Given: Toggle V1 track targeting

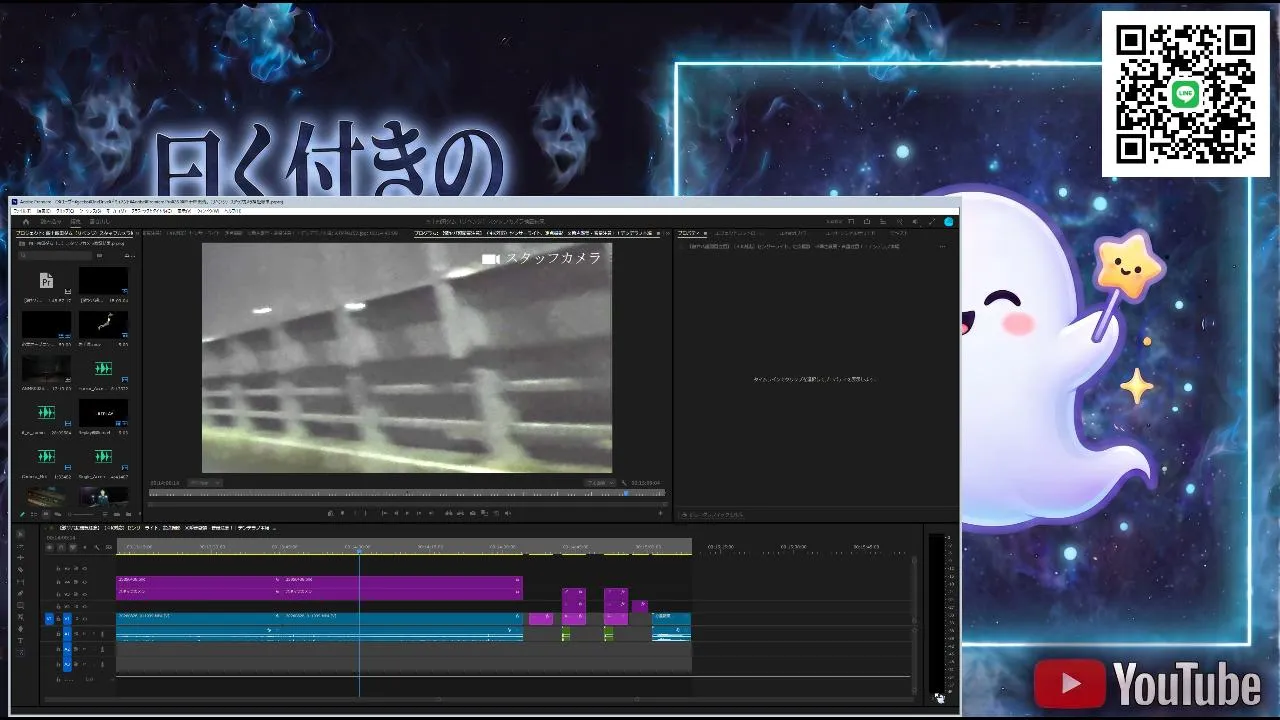Looking at the screenshot, I should click(67, 618).
